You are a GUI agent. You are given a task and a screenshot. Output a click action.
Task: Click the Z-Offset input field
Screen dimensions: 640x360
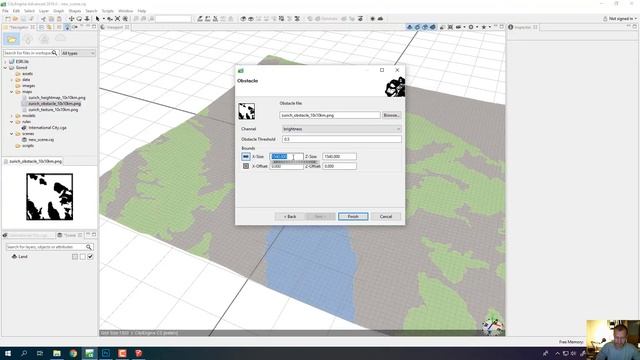(x=339, y=166)
